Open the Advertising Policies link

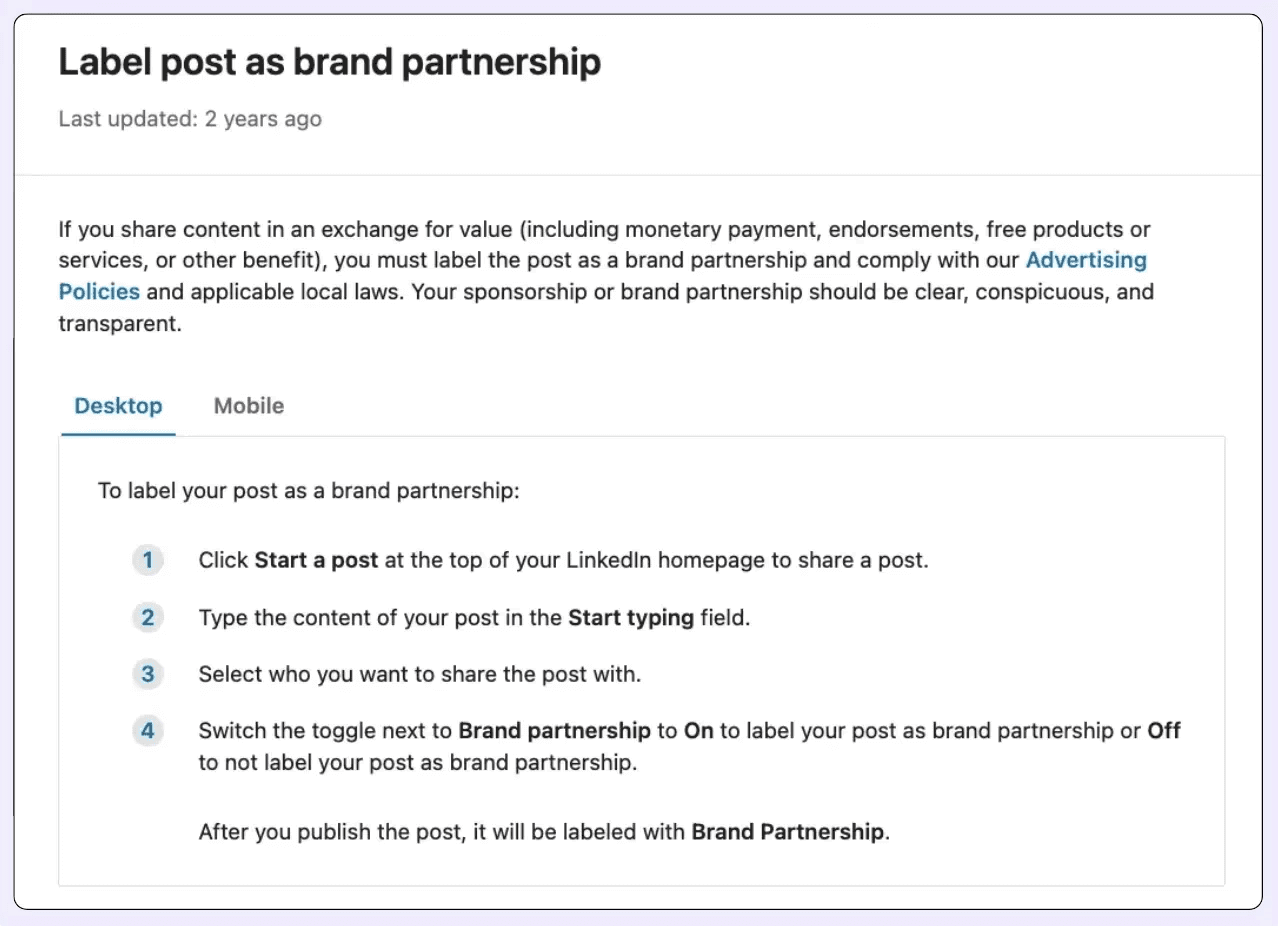[1086, 260]
